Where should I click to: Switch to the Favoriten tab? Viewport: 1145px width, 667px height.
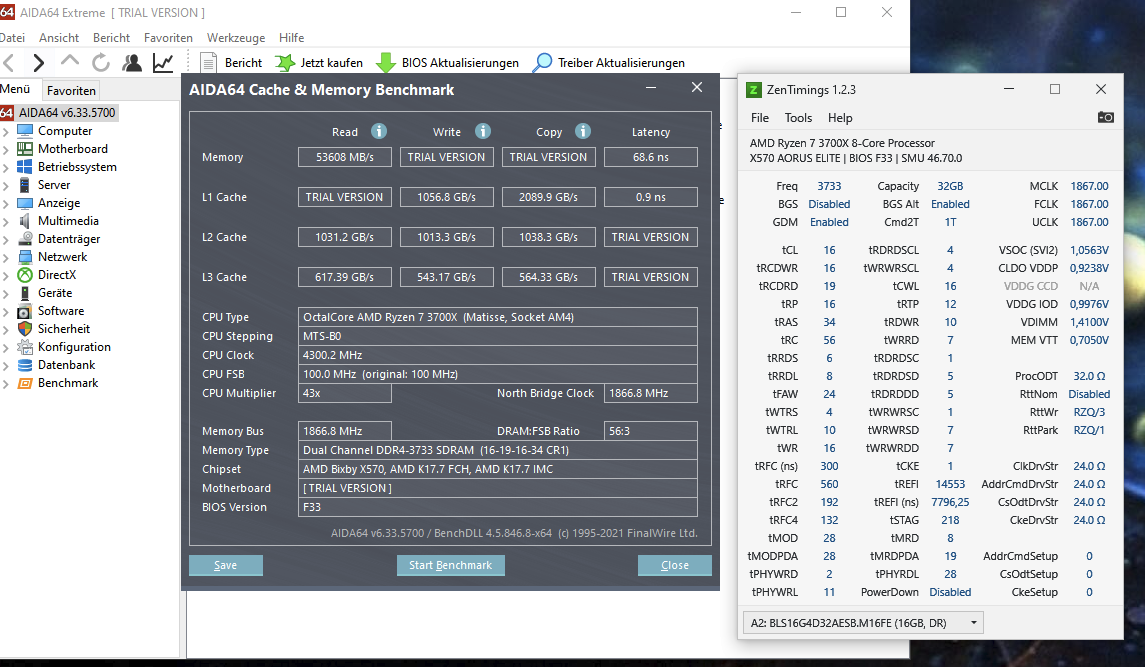pos(71,91)
